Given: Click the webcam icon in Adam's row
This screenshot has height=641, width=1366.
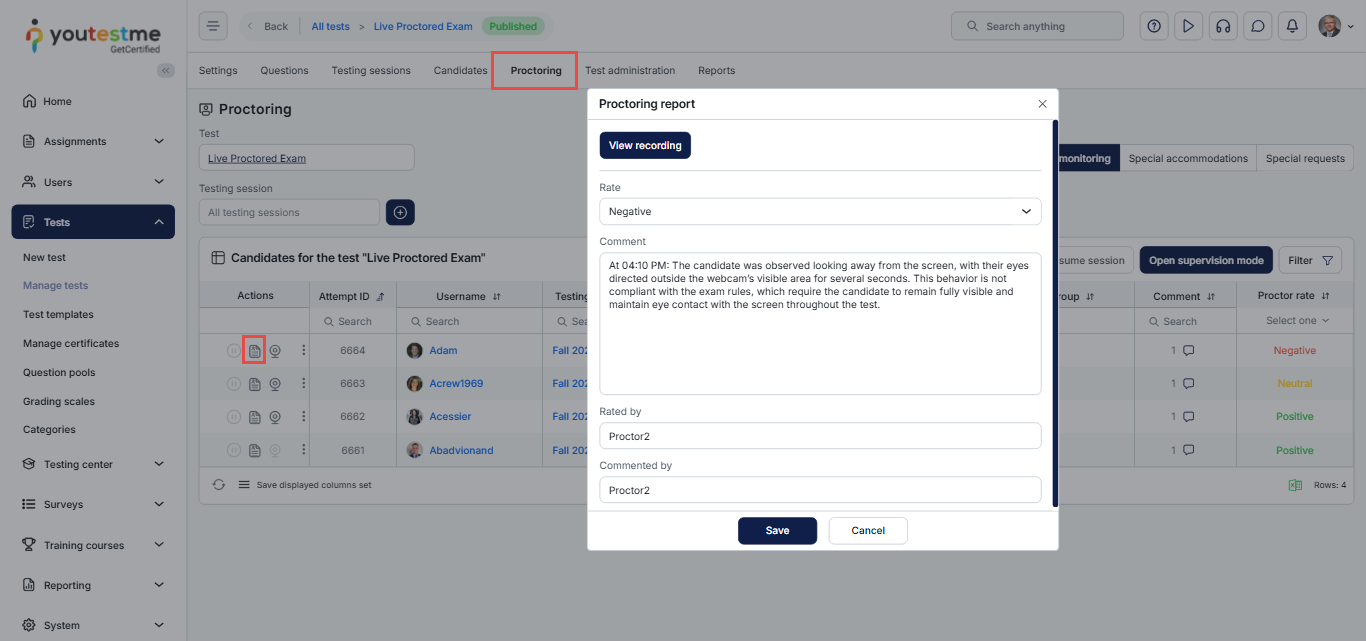Looking at the screenshot, I should pyautogui.click(x=275, y=351).
